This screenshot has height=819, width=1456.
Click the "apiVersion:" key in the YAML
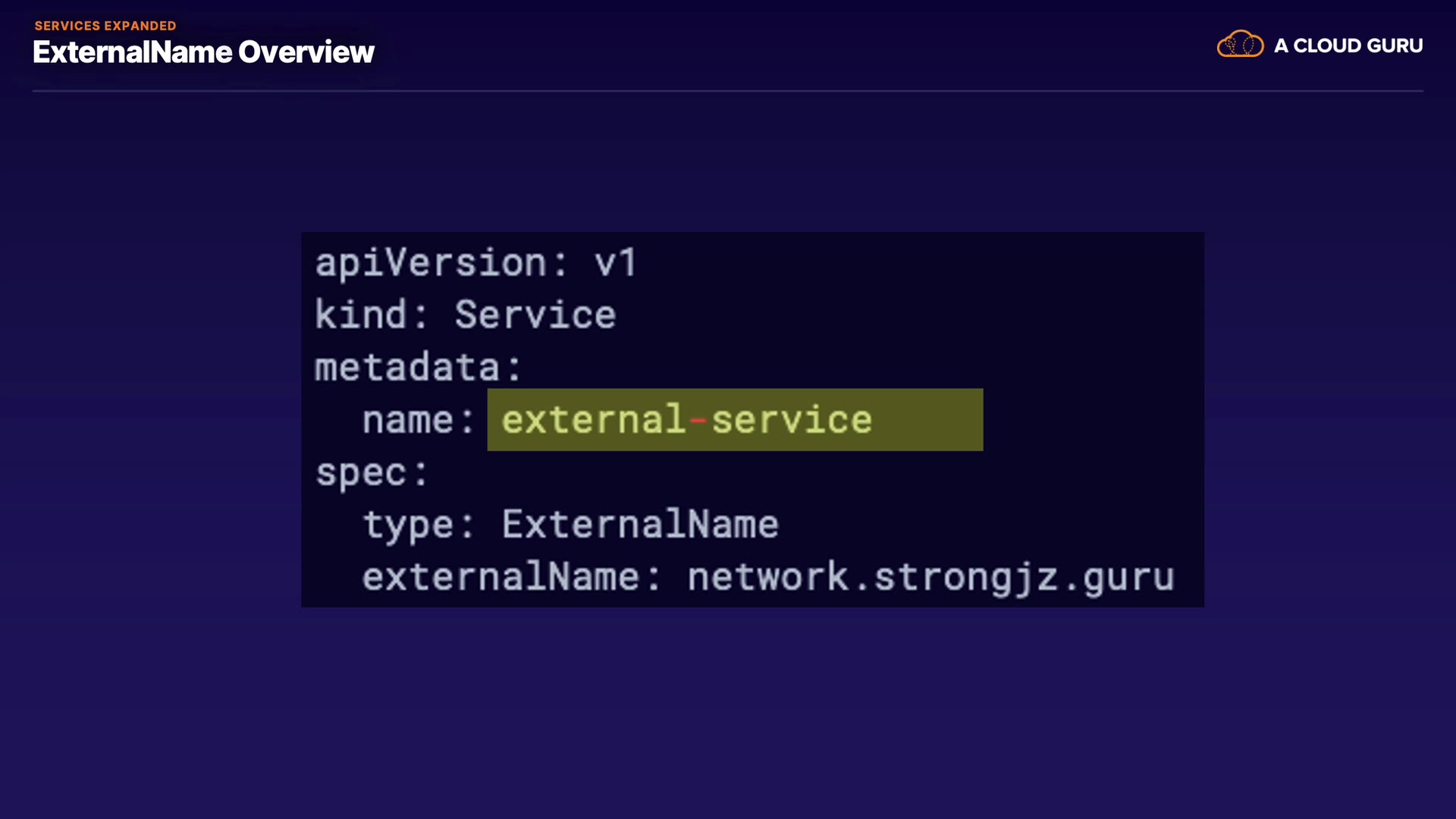(441, 263)
